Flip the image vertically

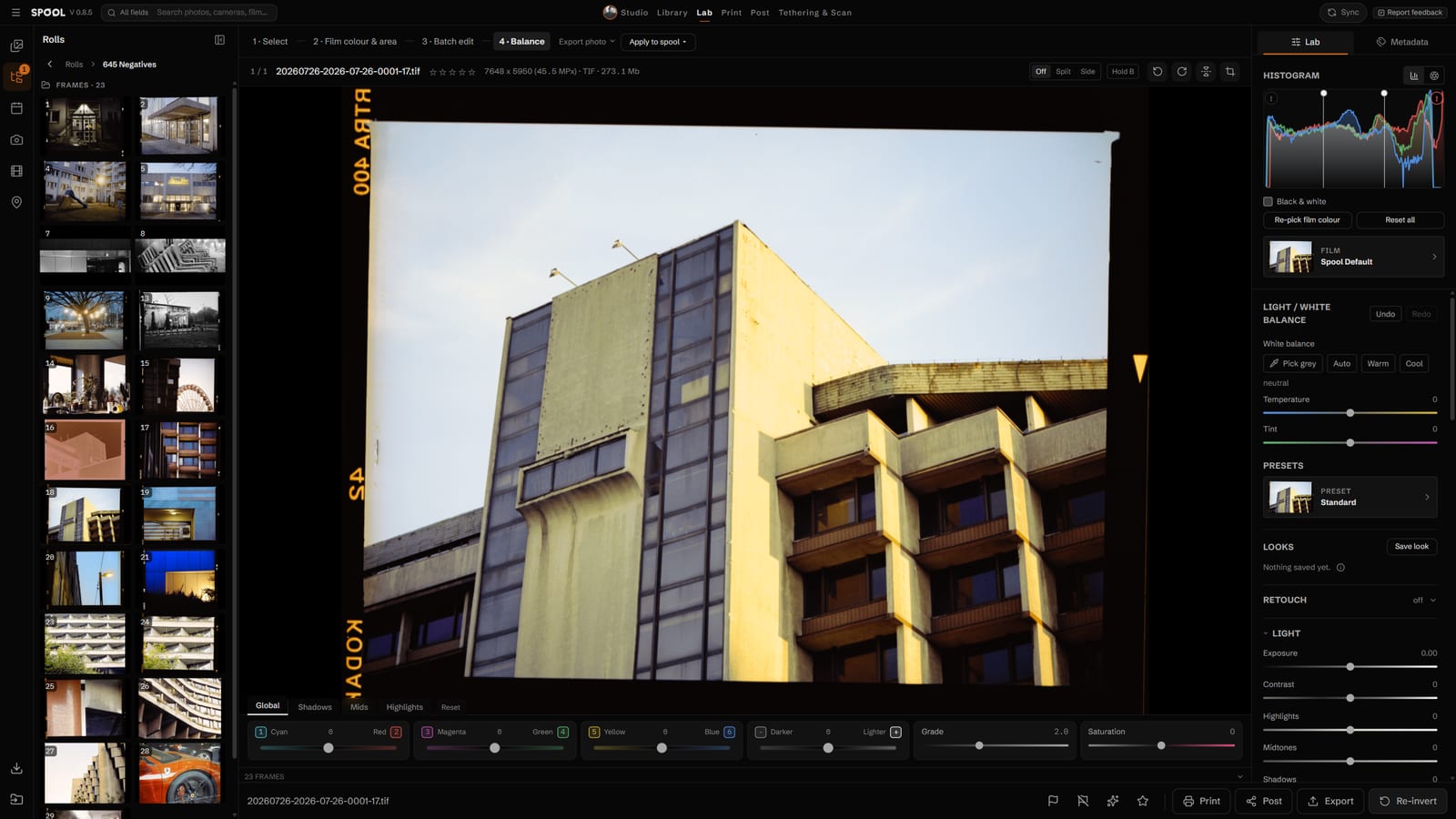tap(1206, 71)
